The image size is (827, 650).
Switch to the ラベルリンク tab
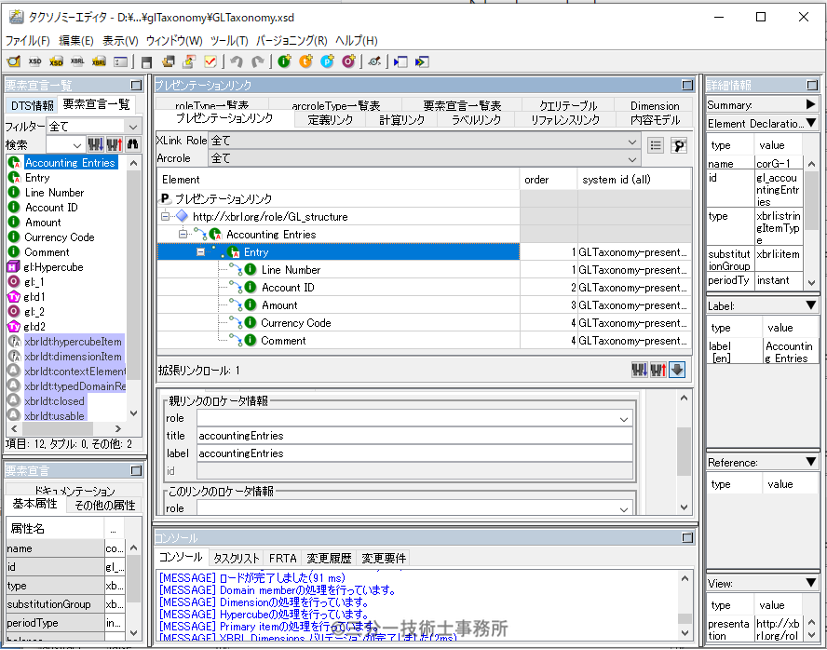pyautogui.click(x=476, y=120)
